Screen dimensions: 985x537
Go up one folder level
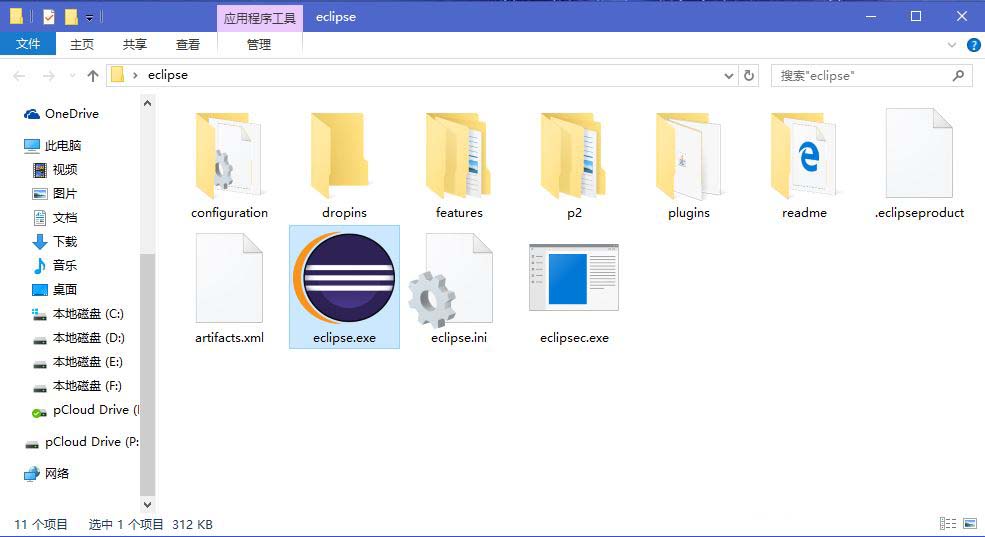pos(93,76)
